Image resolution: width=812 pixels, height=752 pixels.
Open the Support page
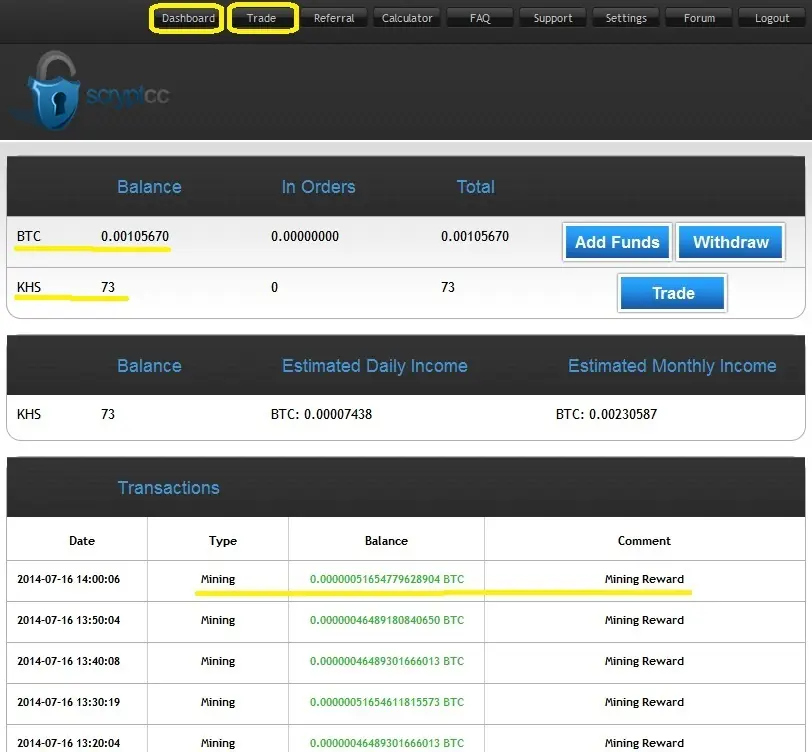(x=553, y=18)
